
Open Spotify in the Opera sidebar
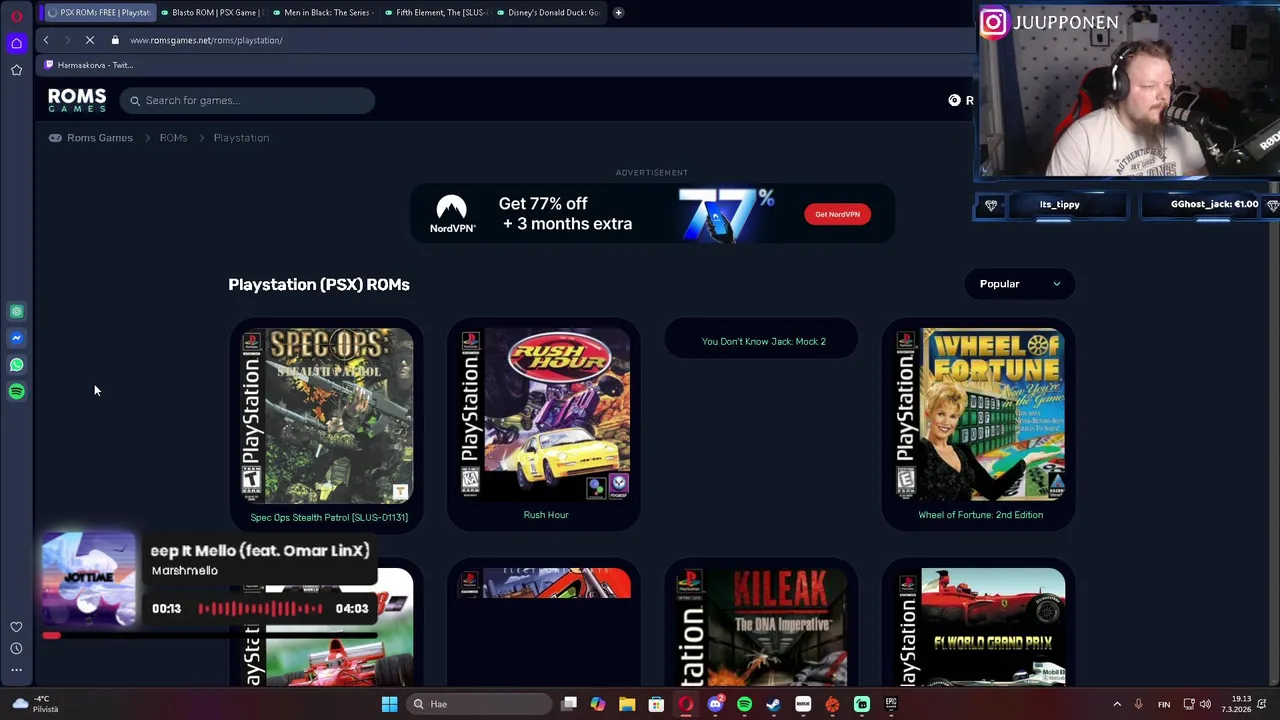(x=16, y=392)
